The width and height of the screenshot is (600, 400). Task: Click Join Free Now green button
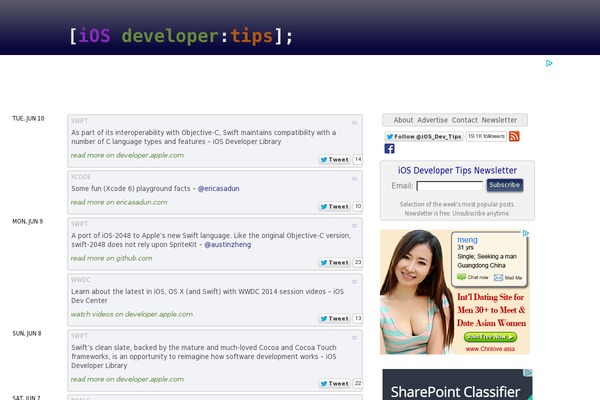coord(490,337)
